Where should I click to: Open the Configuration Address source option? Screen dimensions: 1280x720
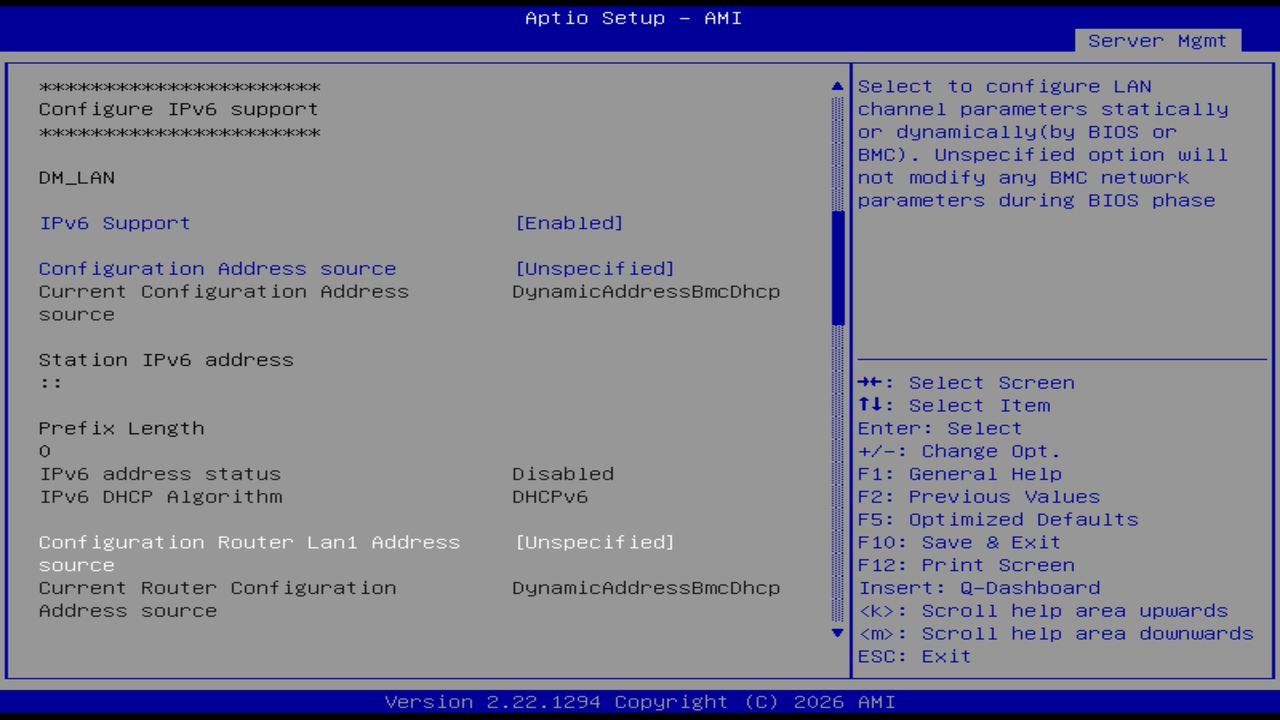point(217,268)
